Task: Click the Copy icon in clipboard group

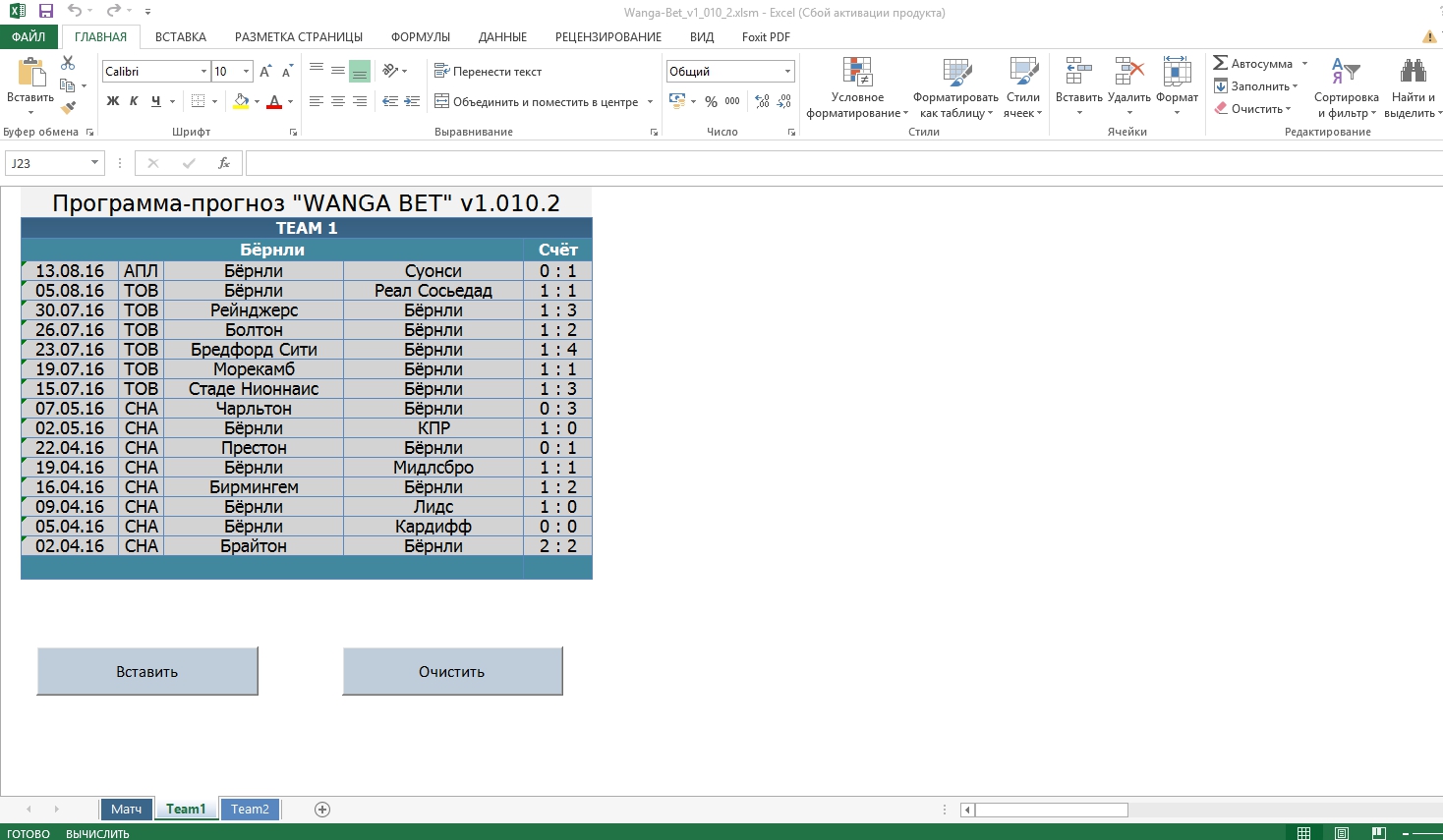Action: point(68,85)
